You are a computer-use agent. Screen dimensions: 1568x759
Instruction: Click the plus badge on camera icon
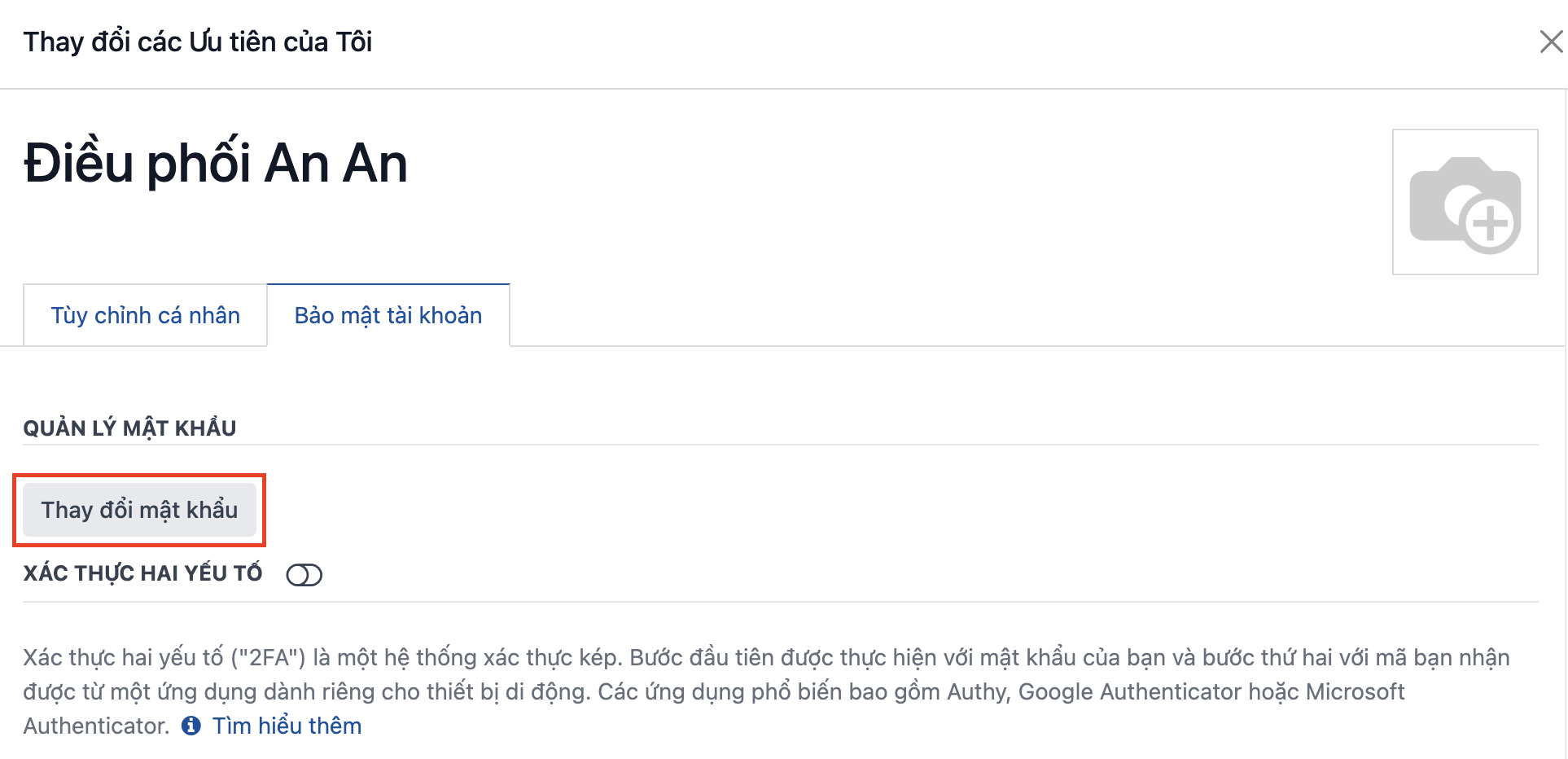click(1490, 223)
